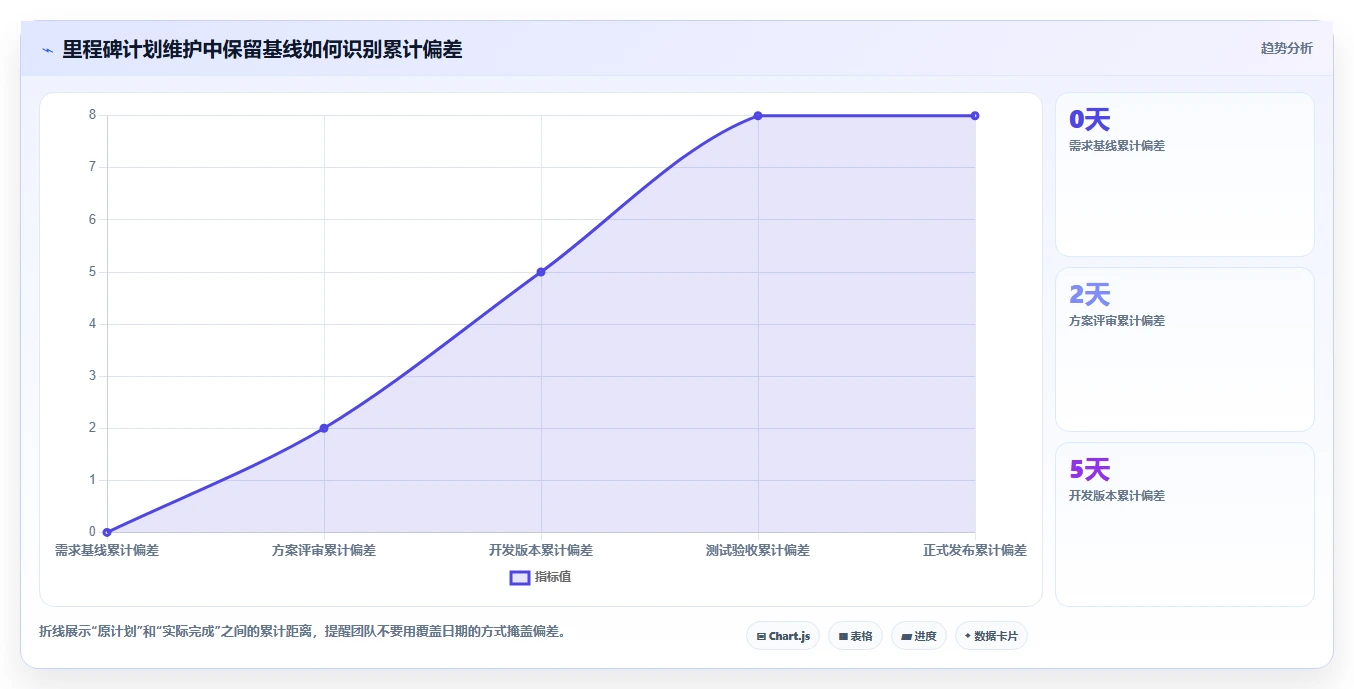
Task: Select the Chart.js tag chip
Action: pos(783,636)
